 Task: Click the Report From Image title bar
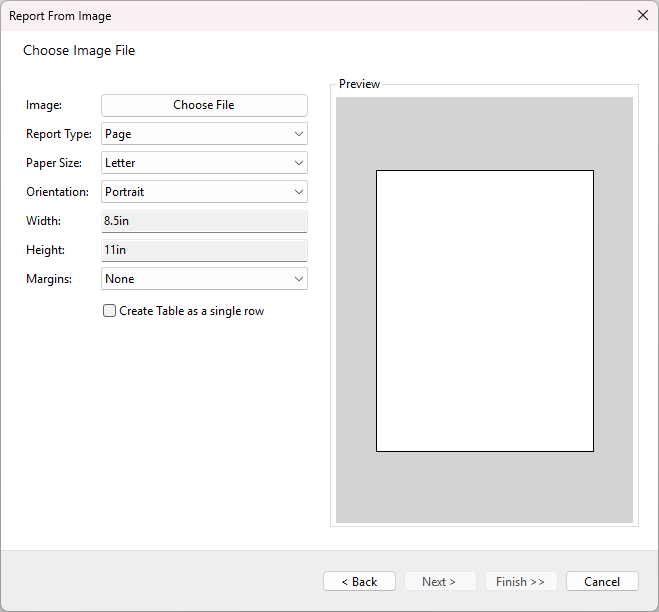point(300,15)
